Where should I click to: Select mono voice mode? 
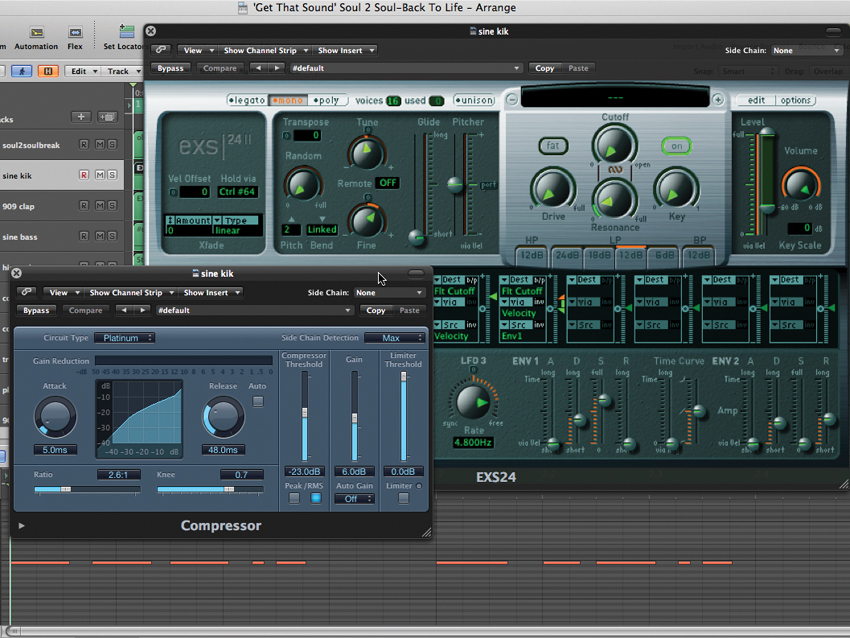288,100
